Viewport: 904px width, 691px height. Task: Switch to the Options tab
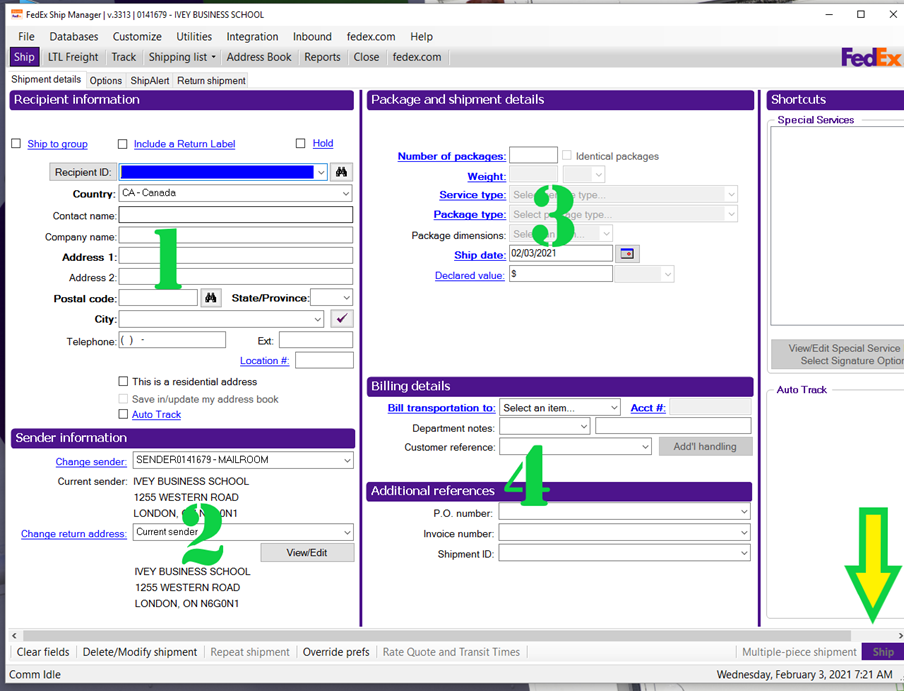(x=106, y=81)
